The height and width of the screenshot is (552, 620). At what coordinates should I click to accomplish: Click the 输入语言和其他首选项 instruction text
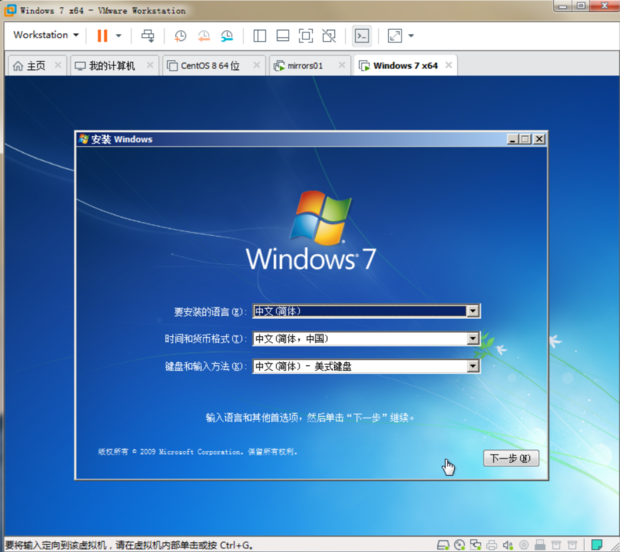[x=310, y=418]
